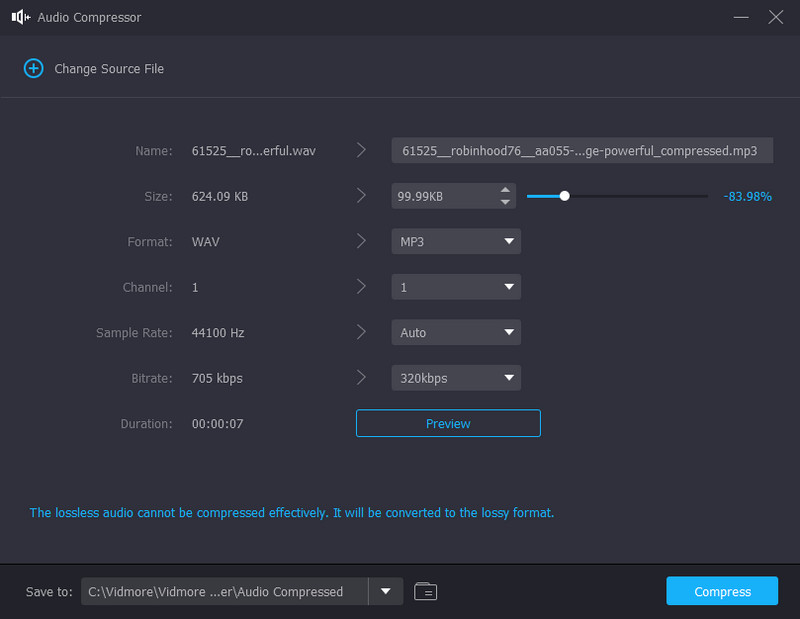
Task: Open the output folder browser icon
Action: (x=425, y=591)
